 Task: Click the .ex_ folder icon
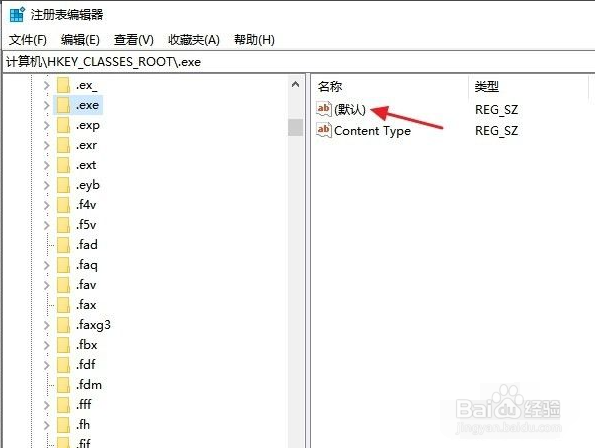pyautogui.click(x=63, y=85)
